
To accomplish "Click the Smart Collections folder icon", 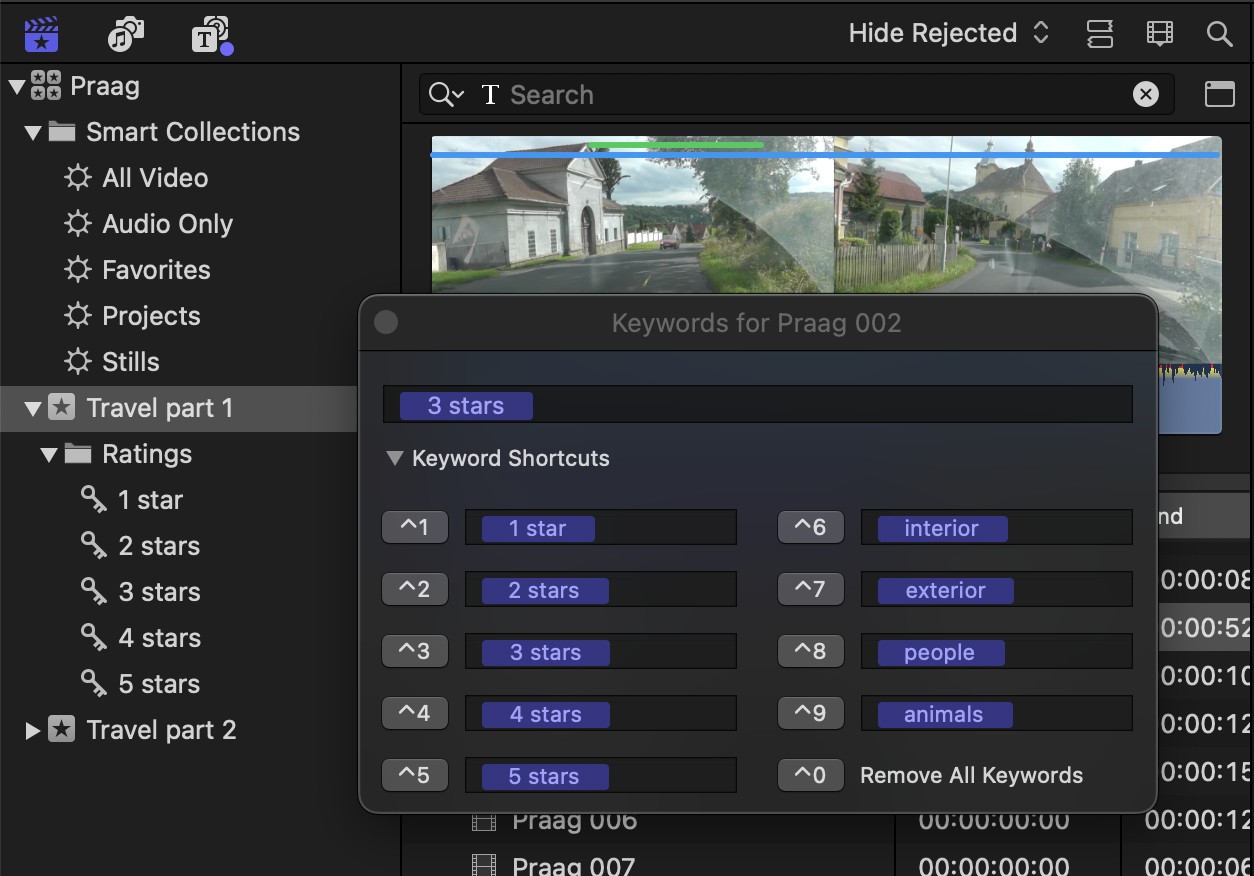I will pyautogui.click(x=62, y=132).
